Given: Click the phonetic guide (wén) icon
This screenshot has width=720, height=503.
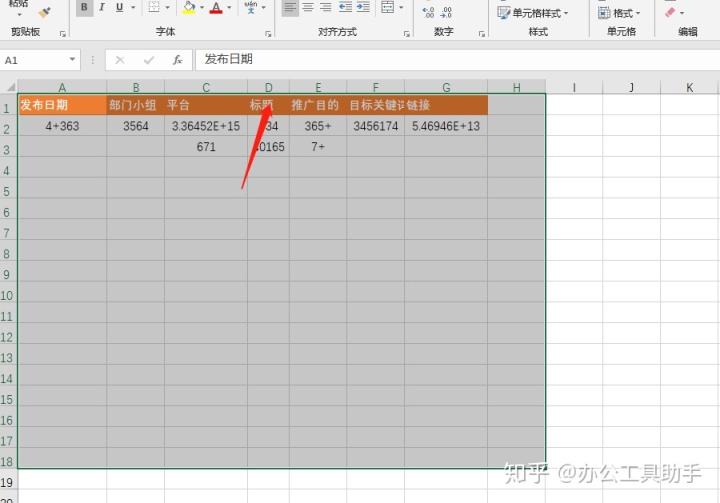Looking at the screenshot, I should [251, 7].
